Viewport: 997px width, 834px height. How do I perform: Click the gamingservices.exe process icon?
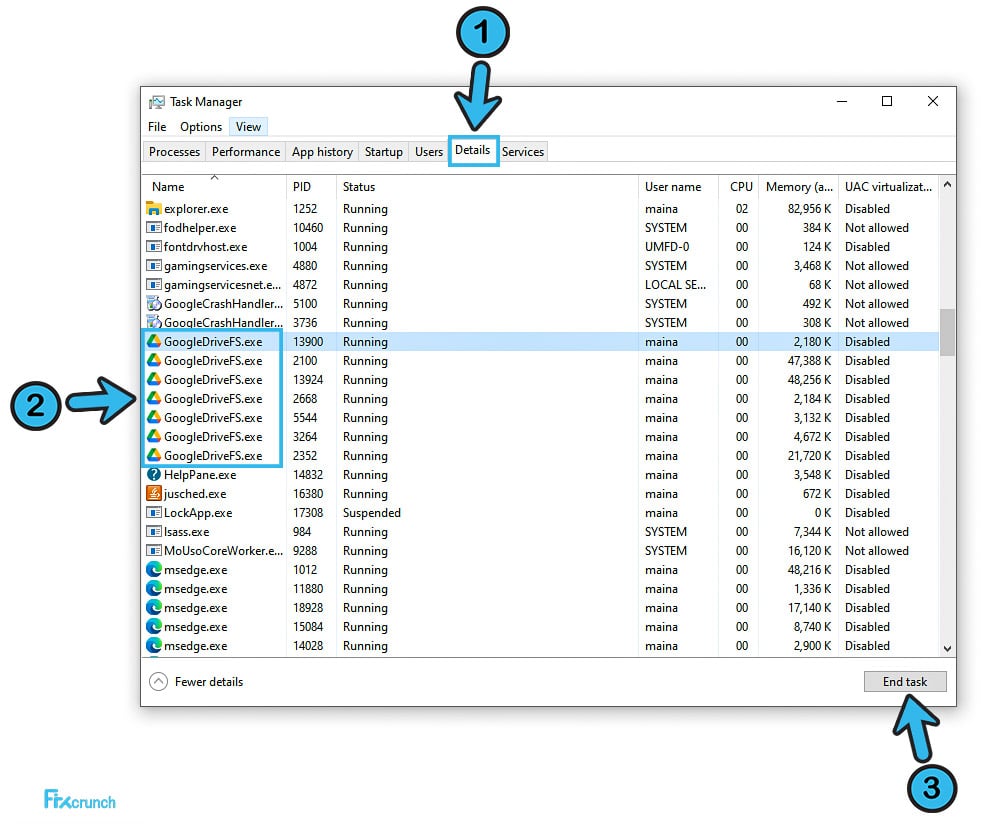coord(154,266)
